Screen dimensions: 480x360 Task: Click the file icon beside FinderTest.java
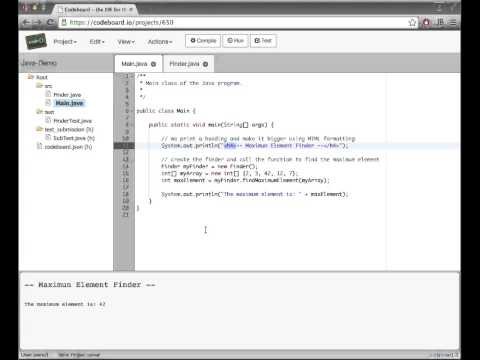[x=48, y=120]
